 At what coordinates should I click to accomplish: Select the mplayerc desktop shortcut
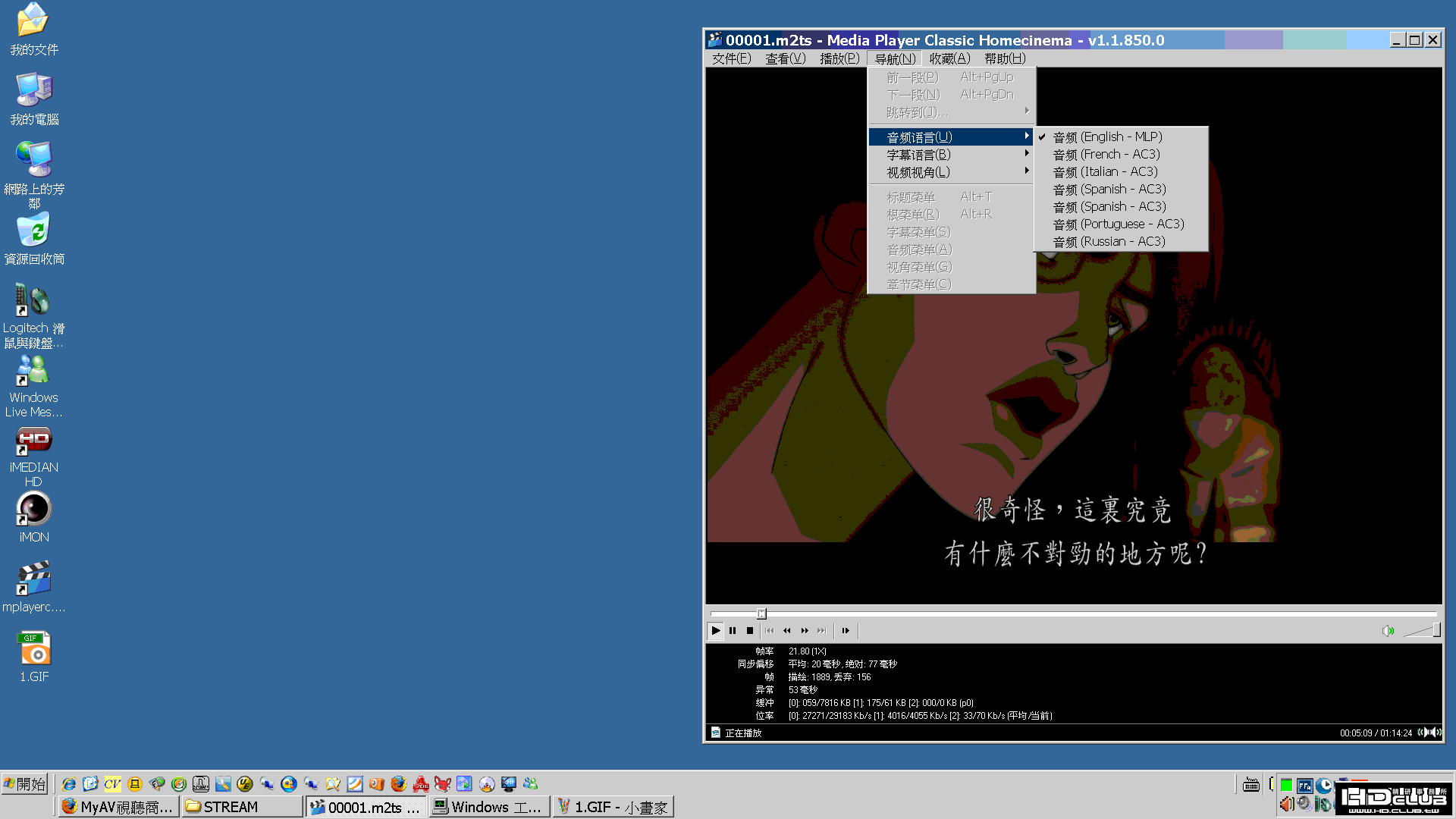pyautogui.click(x=33, y=587)
